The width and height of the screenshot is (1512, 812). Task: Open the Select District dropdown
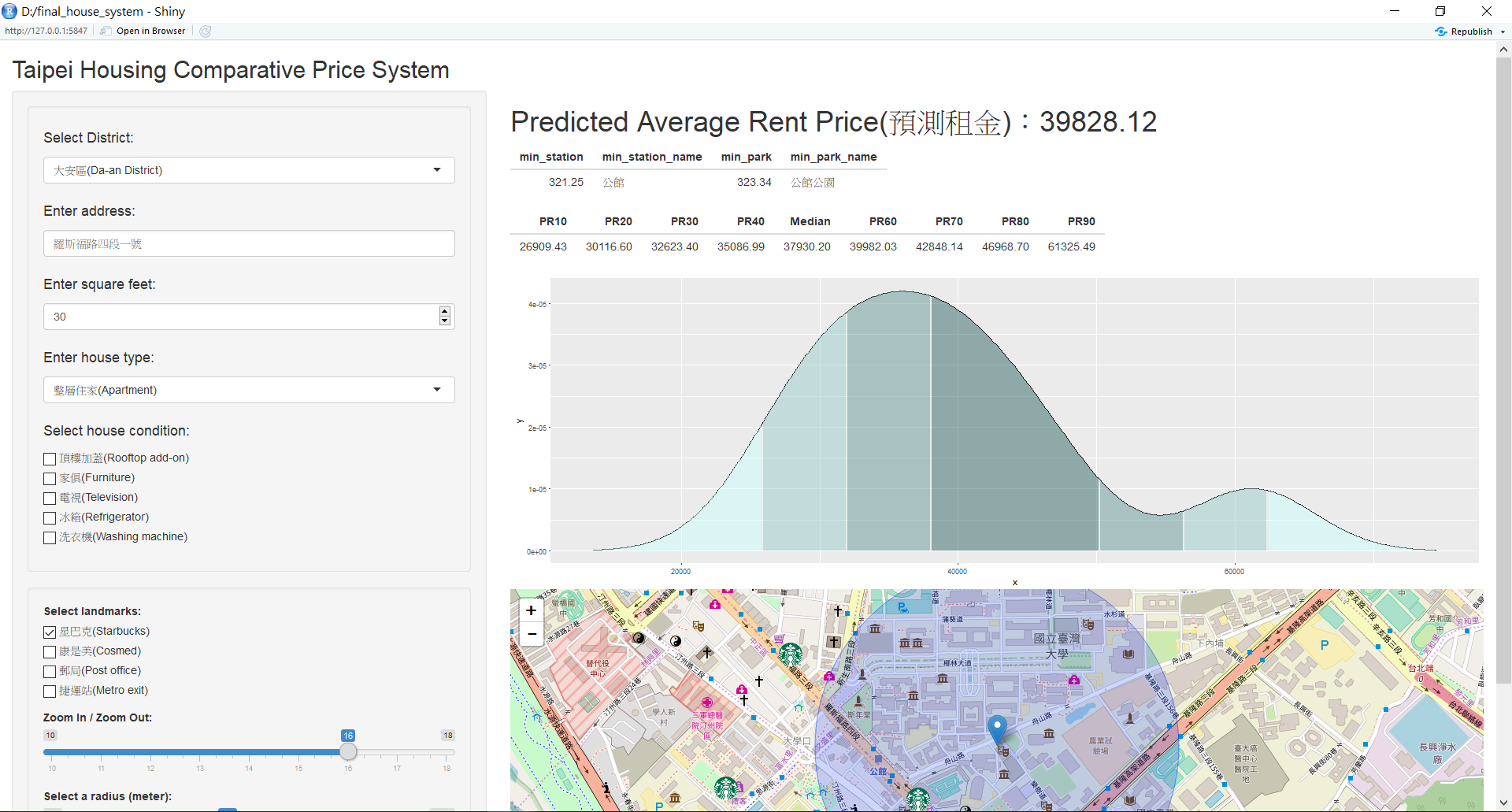pyautogui.click(x=248, y=170)
